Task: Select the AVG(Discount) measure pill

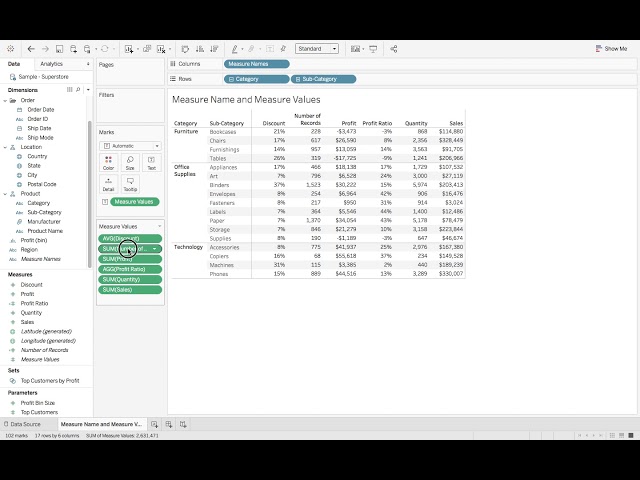Action: (x=130, y=238)
